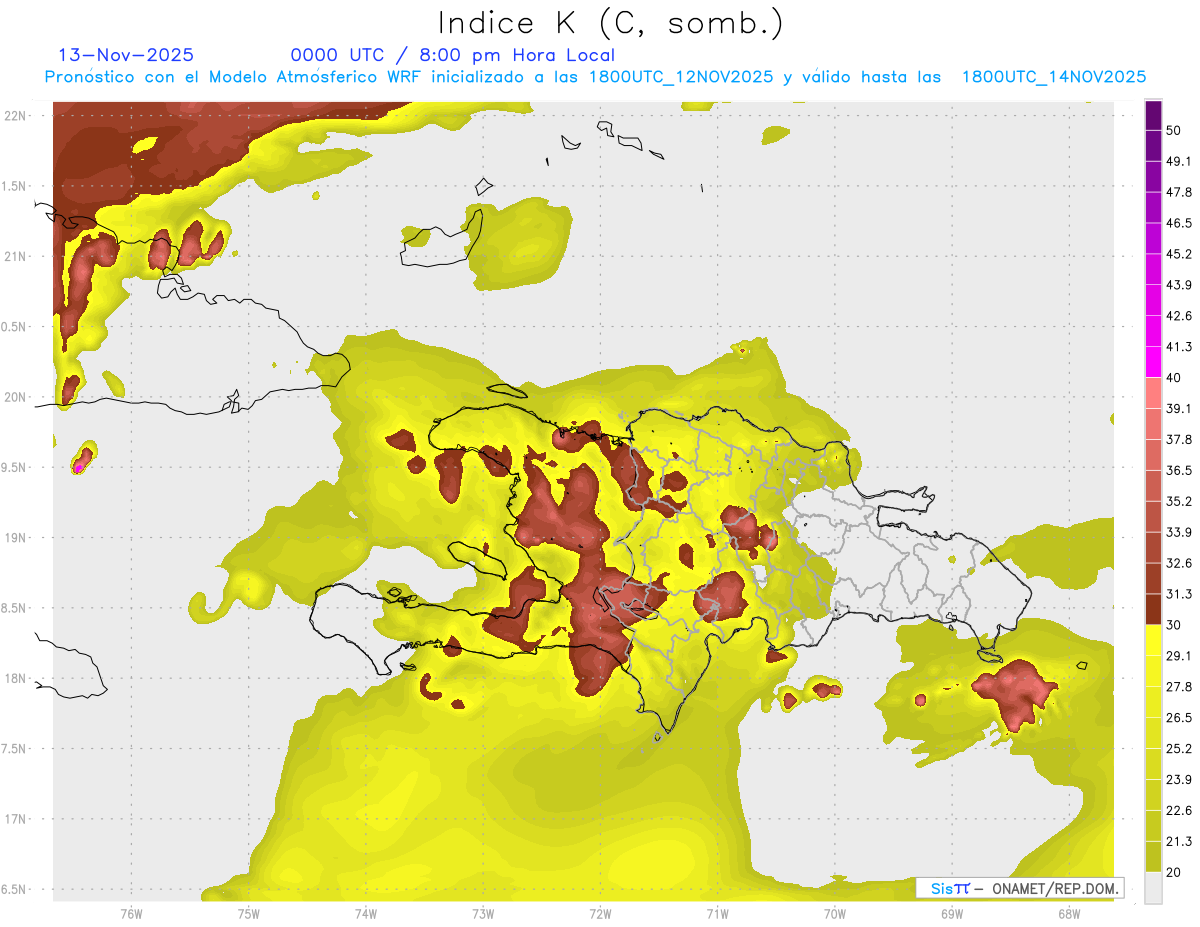Select the '35.2' colorbar value
This screenshot has height=927, width=1200.
point(1179,501)
